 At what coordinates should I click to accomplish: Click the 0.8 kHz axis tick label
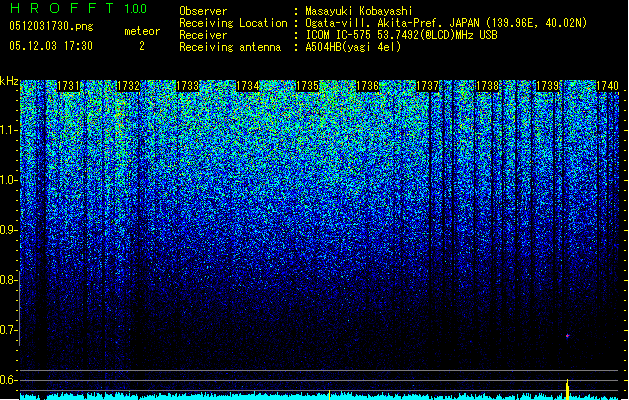click(x=8, y=280)
